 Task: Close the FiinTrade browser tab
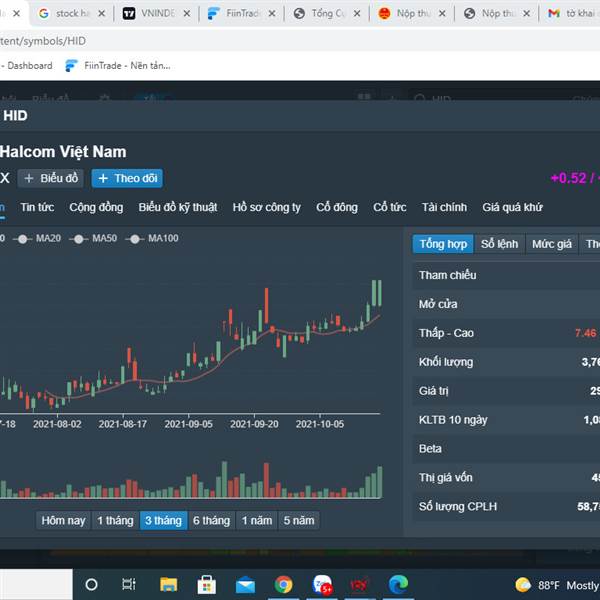272,14
